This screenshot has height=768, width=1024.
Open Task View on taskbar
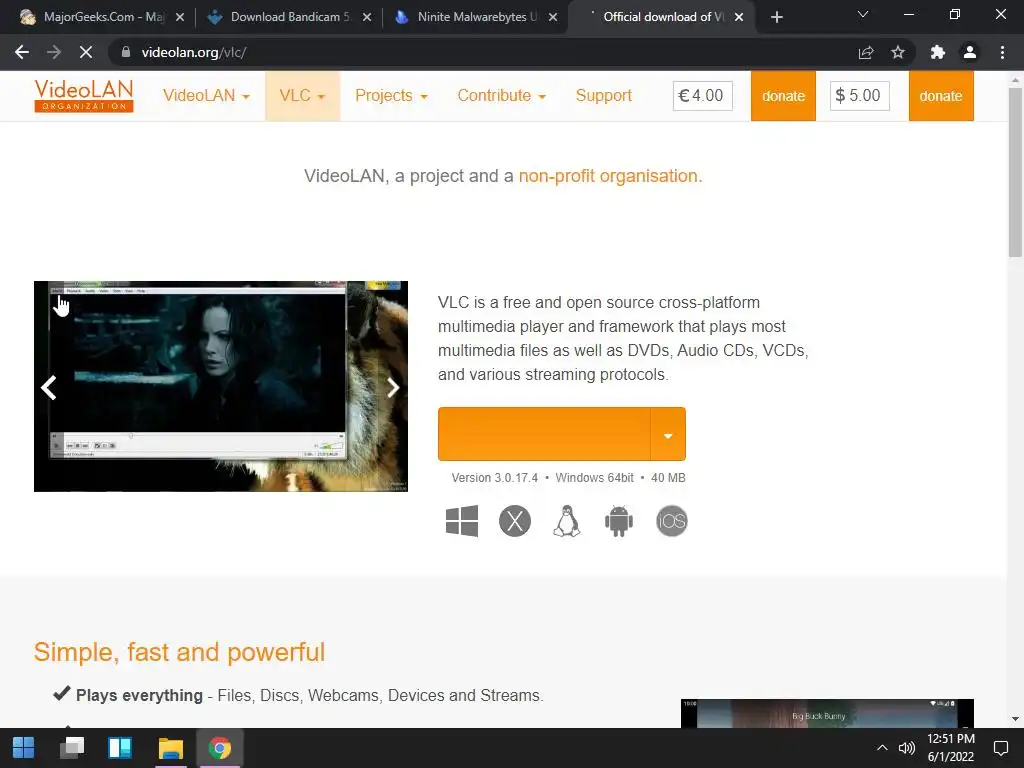[x=72, y=748]
